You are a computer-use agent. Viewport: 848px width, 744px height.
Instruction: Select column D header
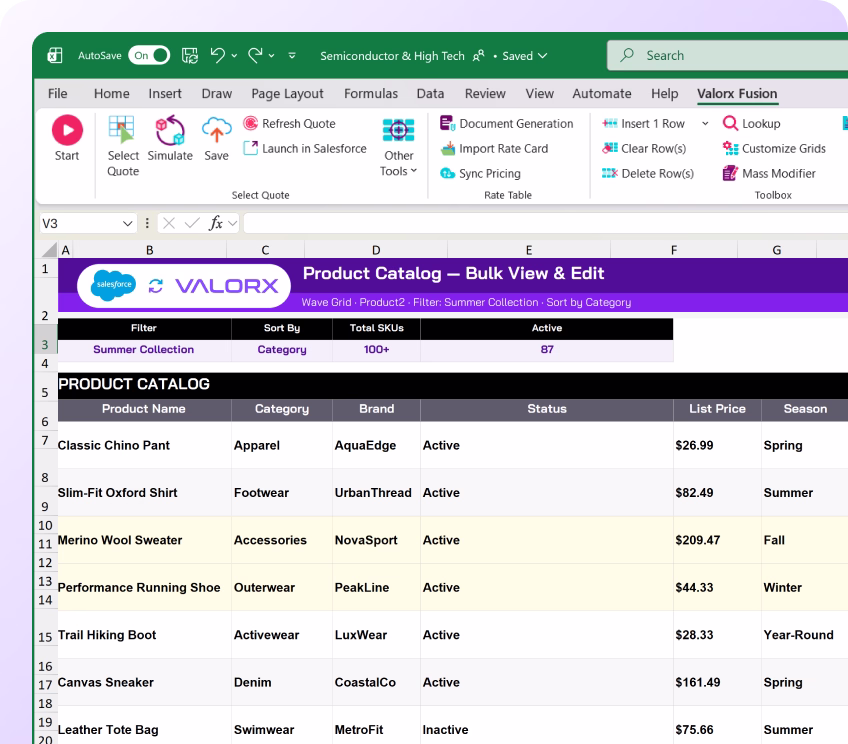coord(376,250)
